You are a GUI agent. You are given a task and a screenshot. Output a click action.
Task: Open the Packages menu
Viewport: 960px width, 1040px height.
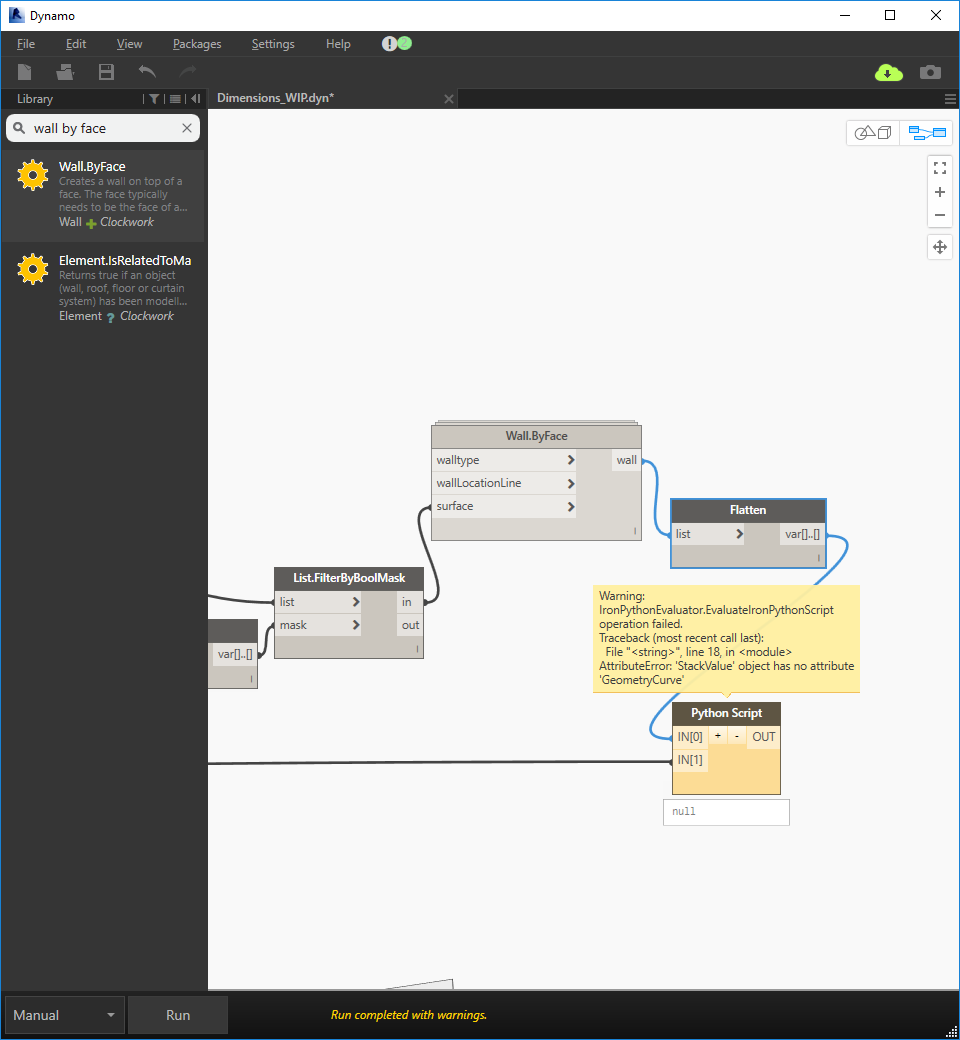(197, 44)
